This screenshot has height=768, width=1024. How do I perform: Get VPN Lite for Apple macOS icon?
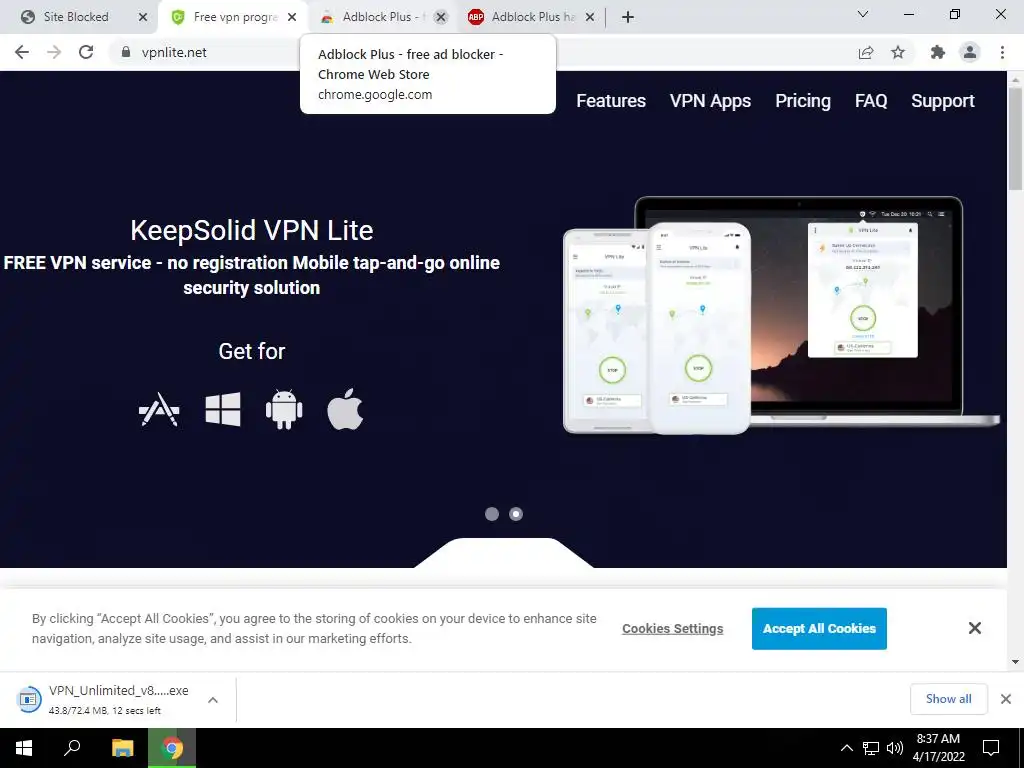coord(345,409)
